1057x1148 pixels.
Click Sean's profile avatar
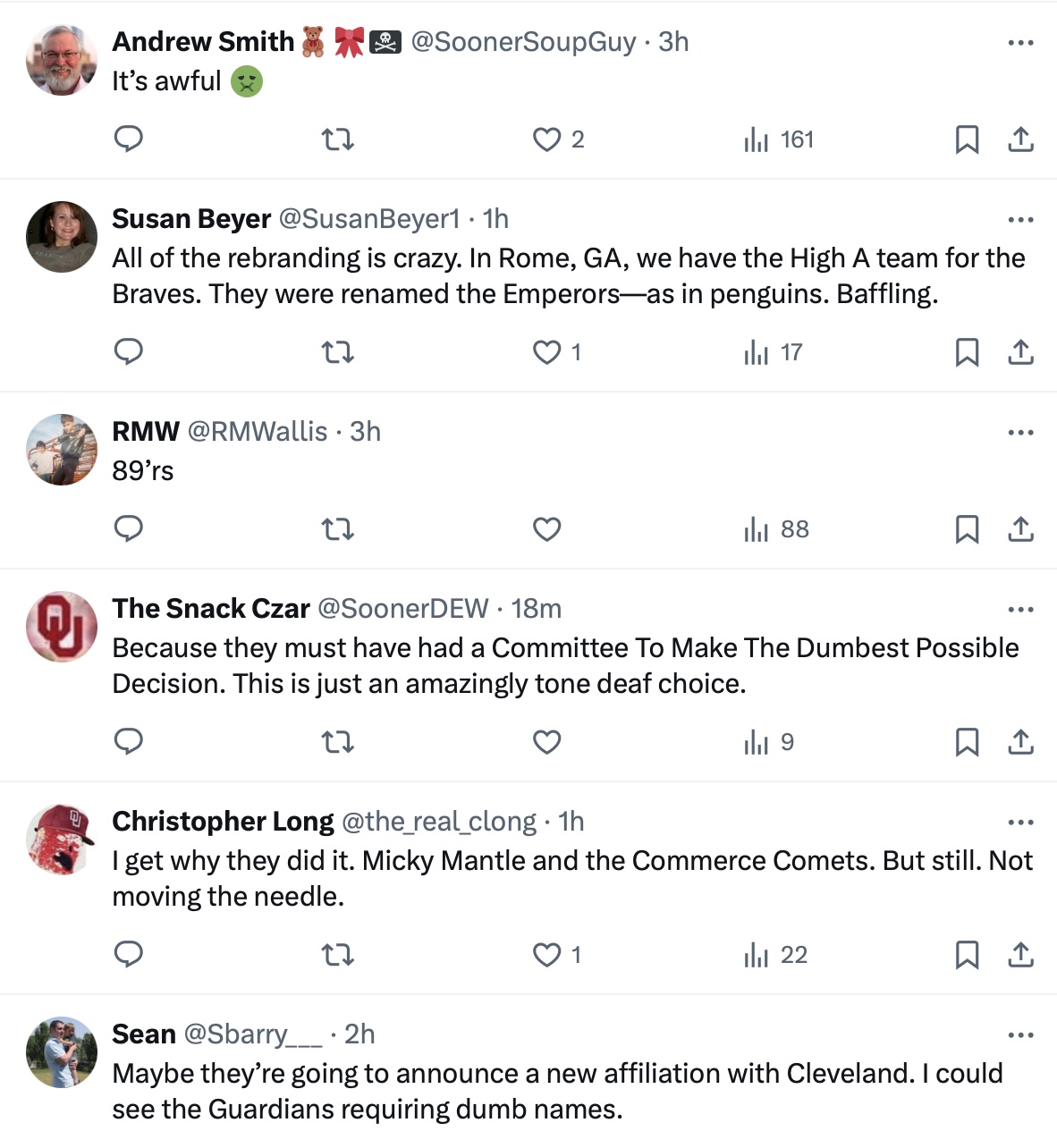coord(62,1052)
